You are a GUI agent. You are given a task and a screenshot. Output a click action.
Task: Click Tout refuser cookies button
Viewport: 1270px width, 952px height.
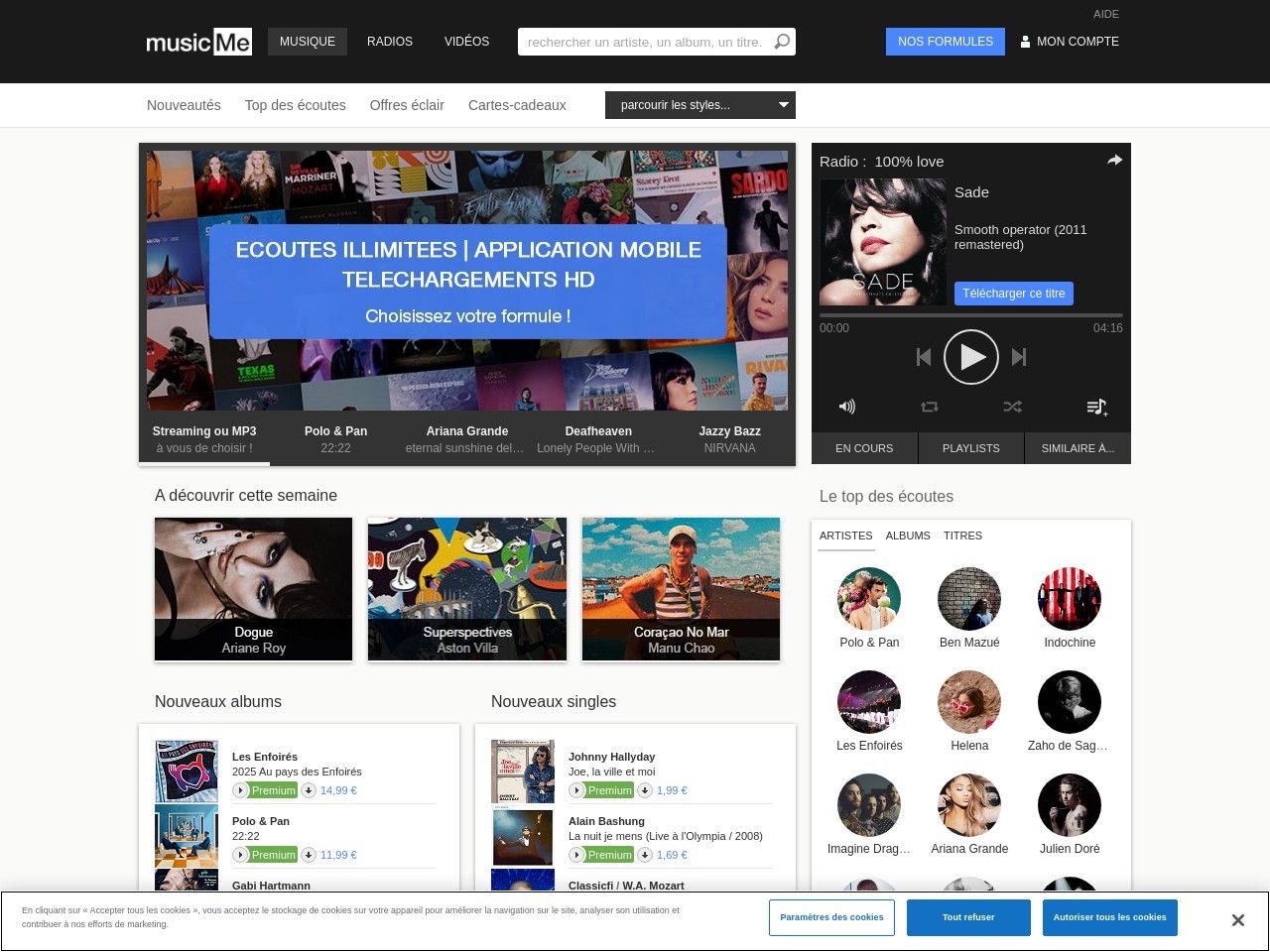[x=968, y=917]
